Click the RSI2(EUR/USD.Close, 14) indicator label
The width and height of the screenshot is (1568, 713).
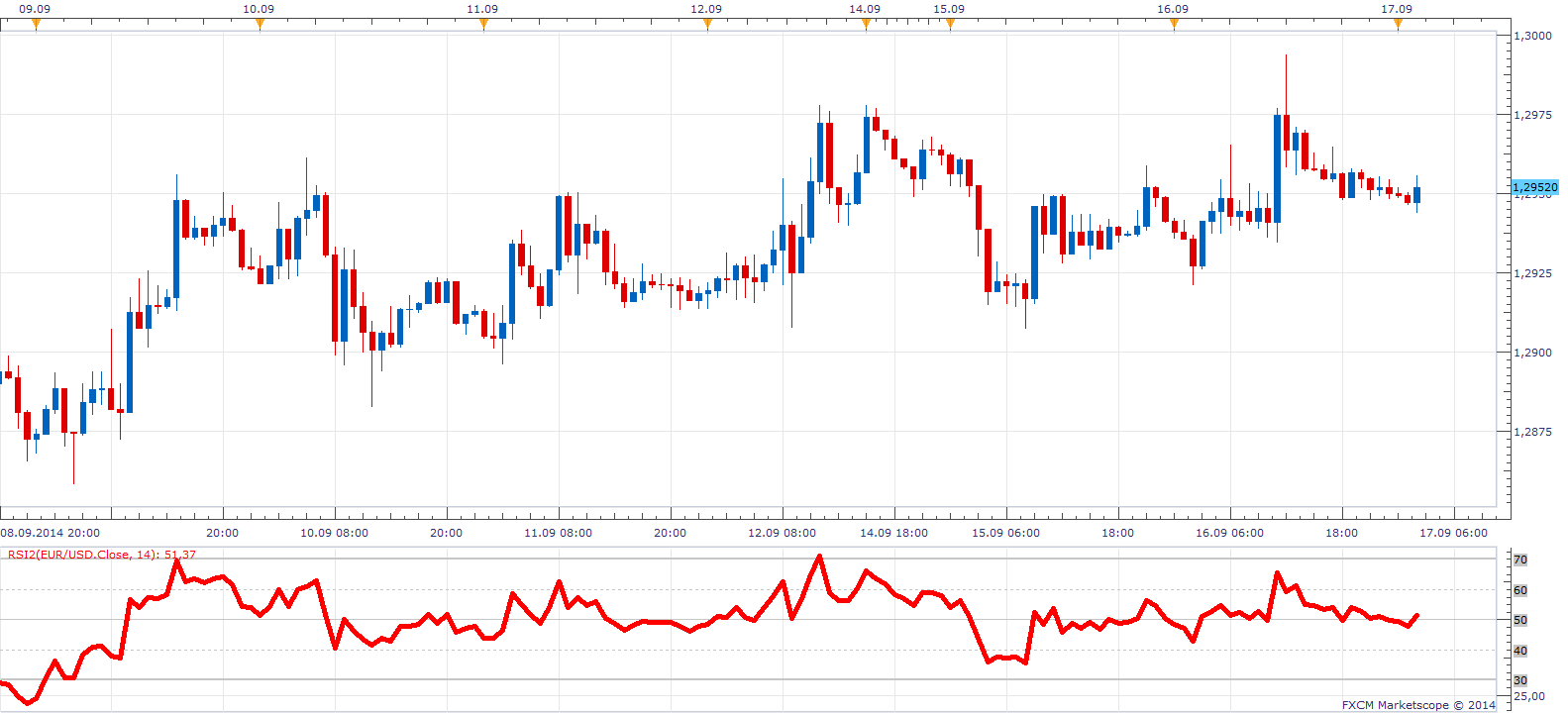[102, 555]
